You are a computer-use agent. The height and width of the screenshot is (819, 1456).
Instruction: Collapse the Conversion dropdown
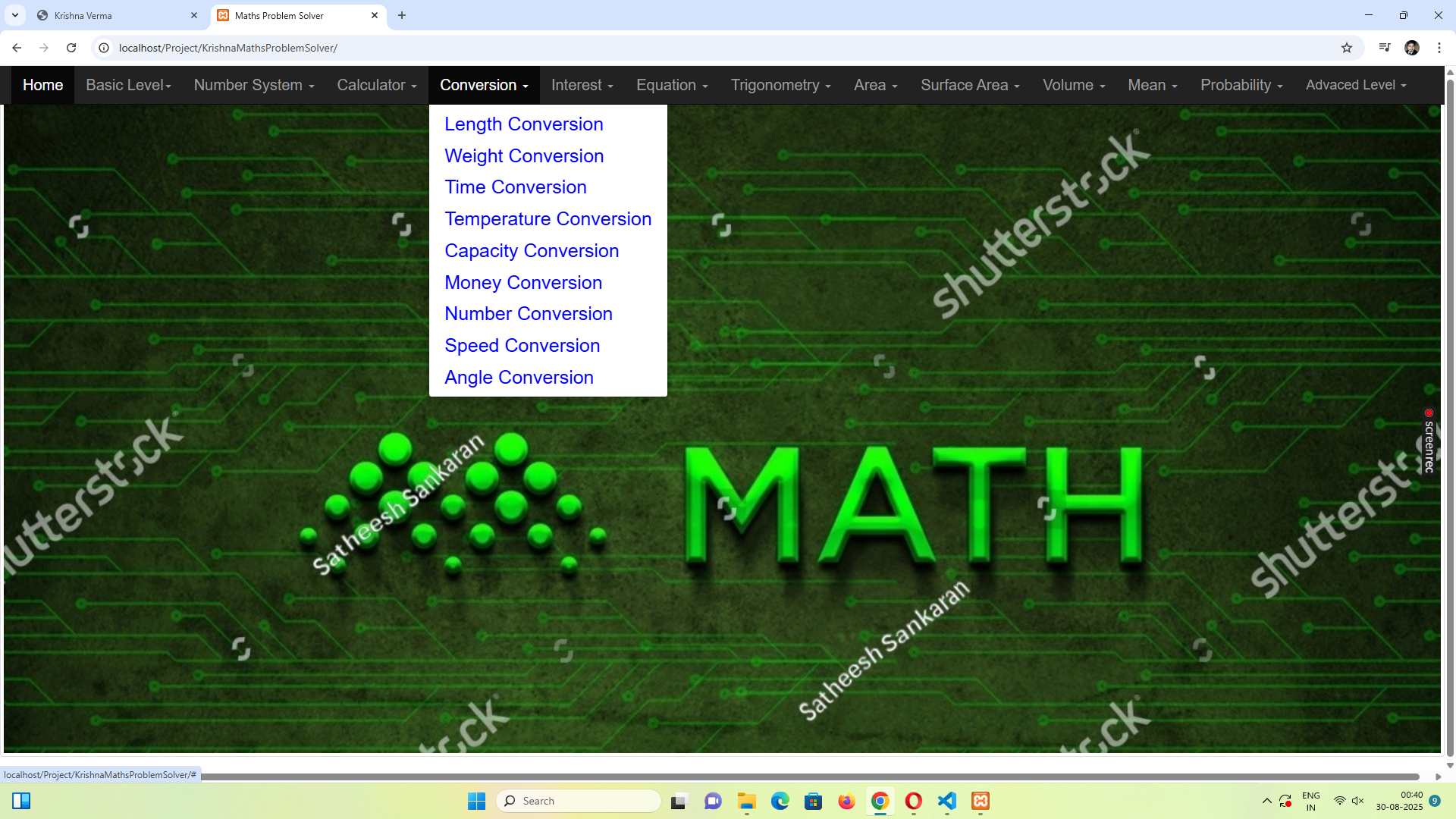pyautogui.click(x=484, y=85)
